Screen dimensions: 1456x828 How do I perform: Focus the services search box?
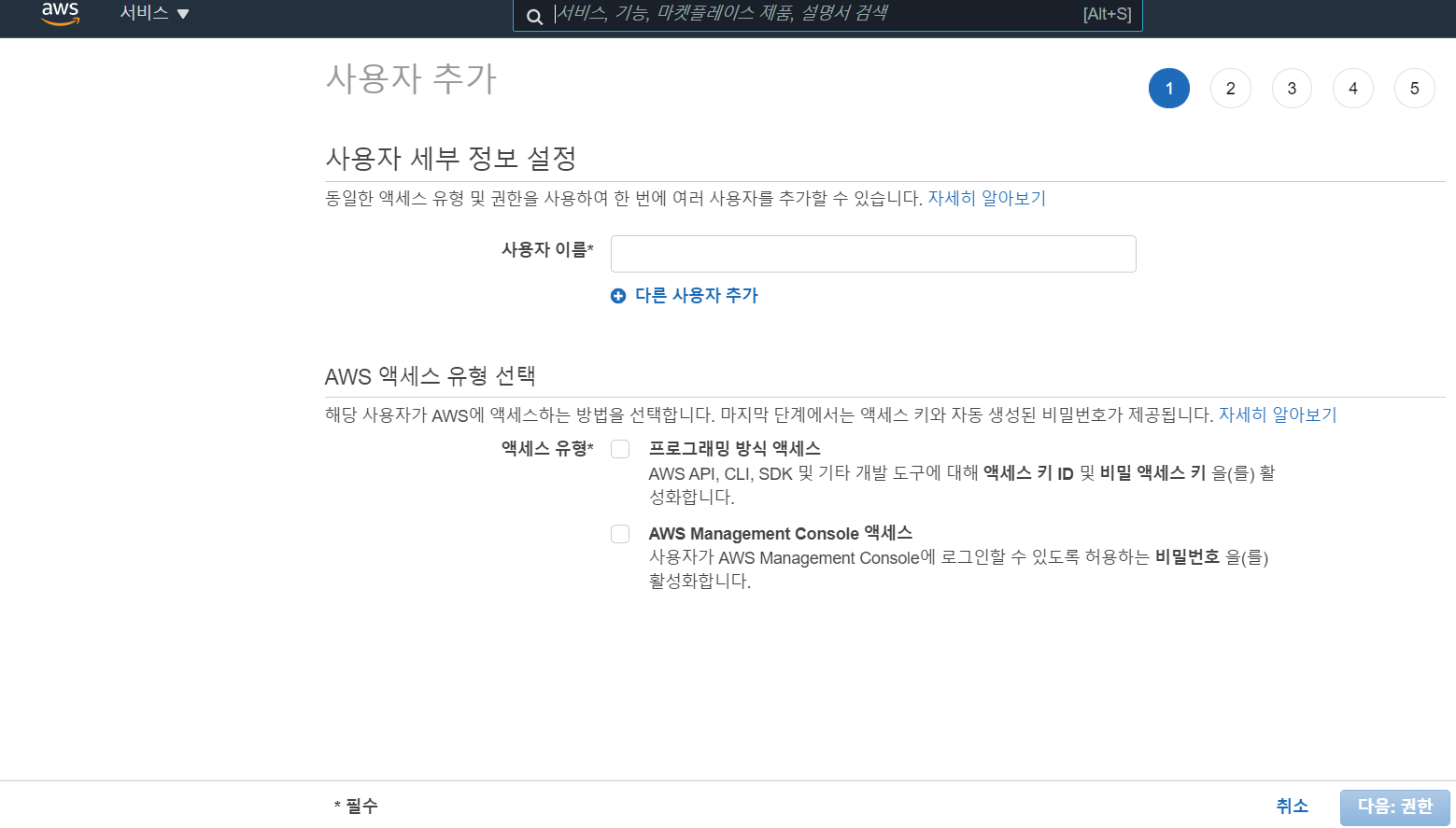(x=827, y=14)
